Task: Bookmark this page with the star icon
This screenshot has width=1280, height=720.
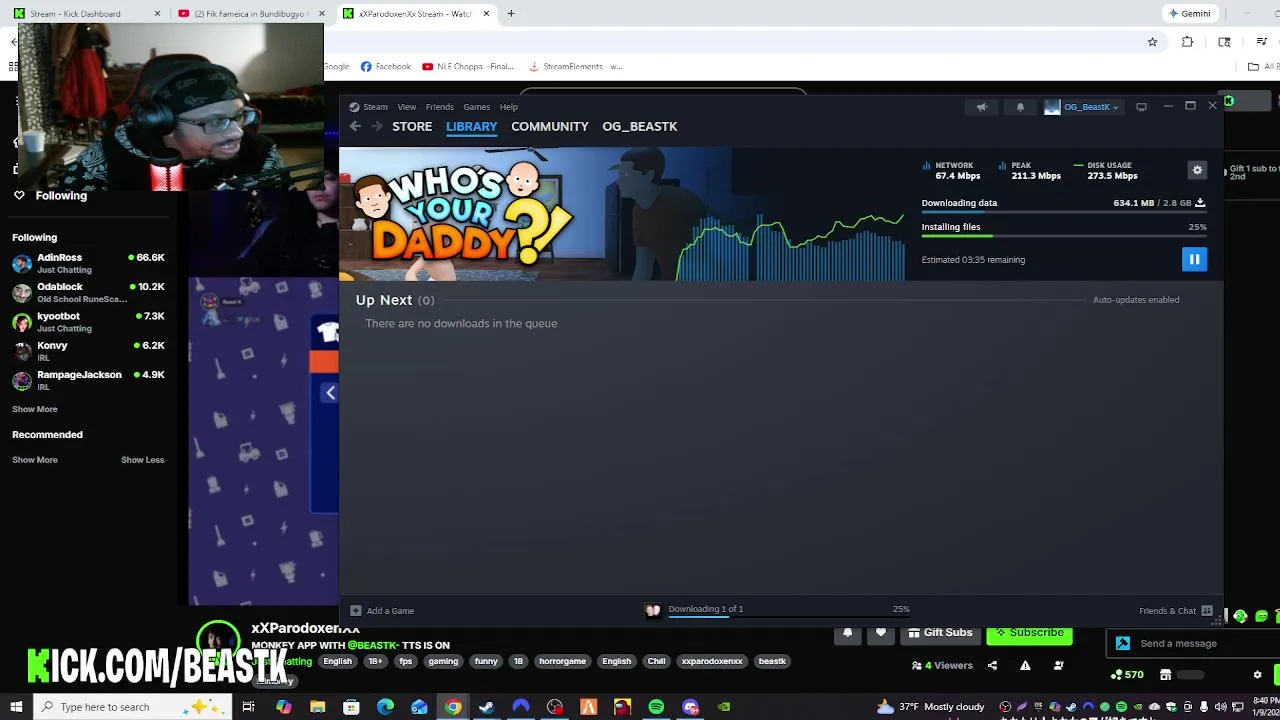Action: pos(1152,42)
